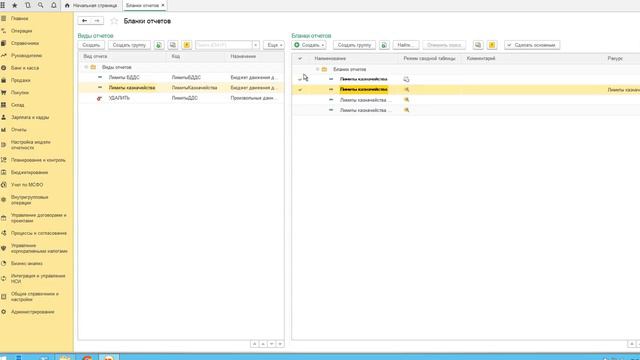
Task: Open Управление корпоративными налогами section
Action: point(39,248)
